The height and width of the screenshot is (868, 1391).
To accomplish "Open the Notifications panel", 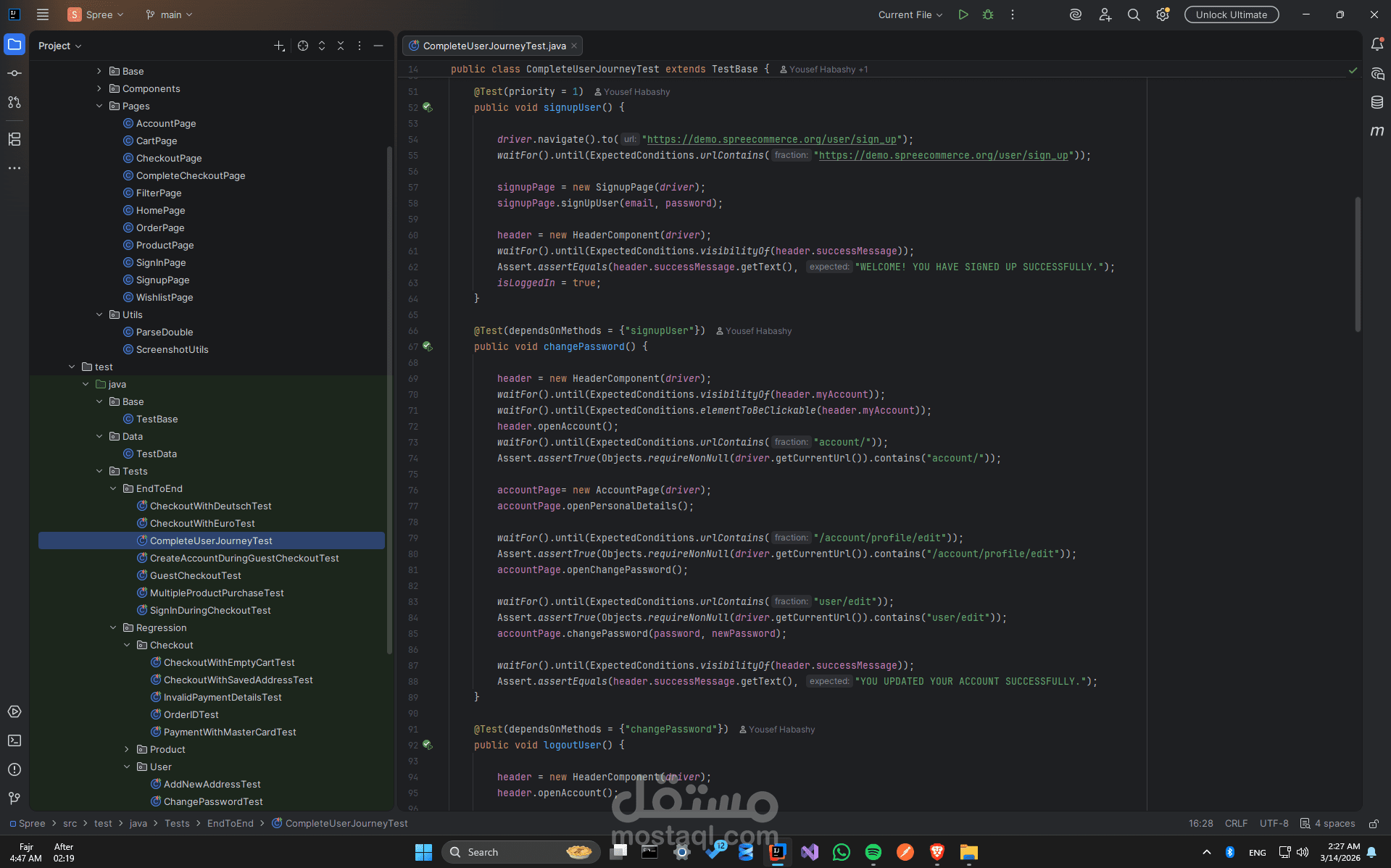I will click(x=1377, y=44).
